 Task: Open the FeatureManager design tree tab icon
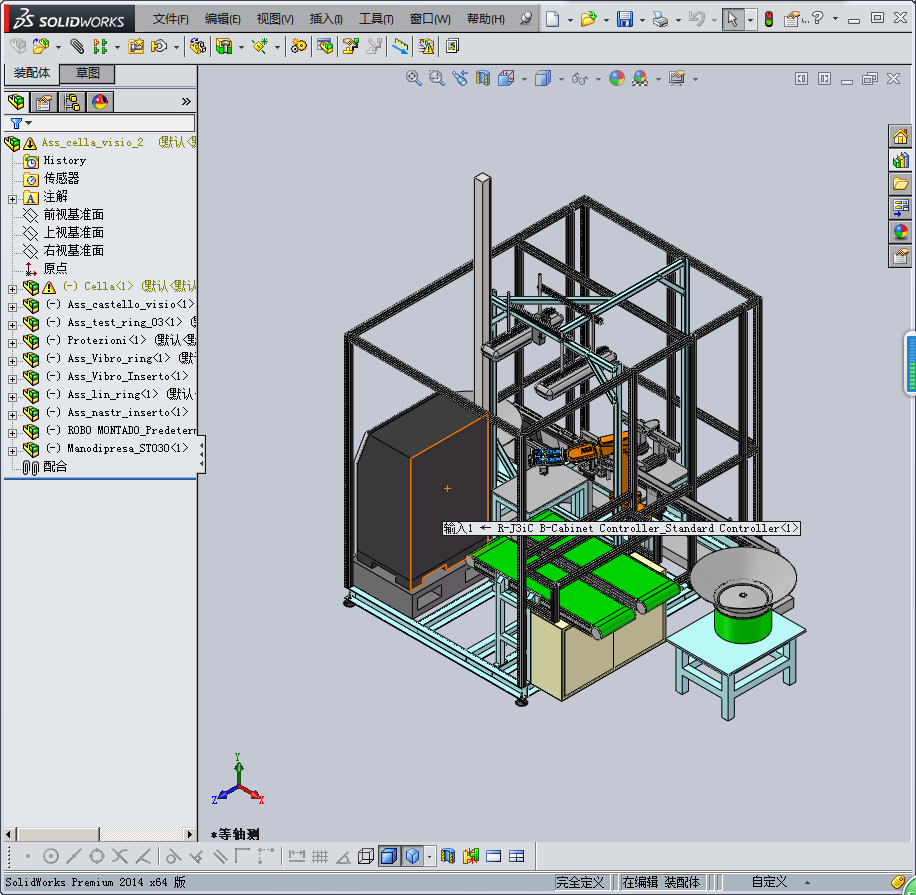point(15,101)
